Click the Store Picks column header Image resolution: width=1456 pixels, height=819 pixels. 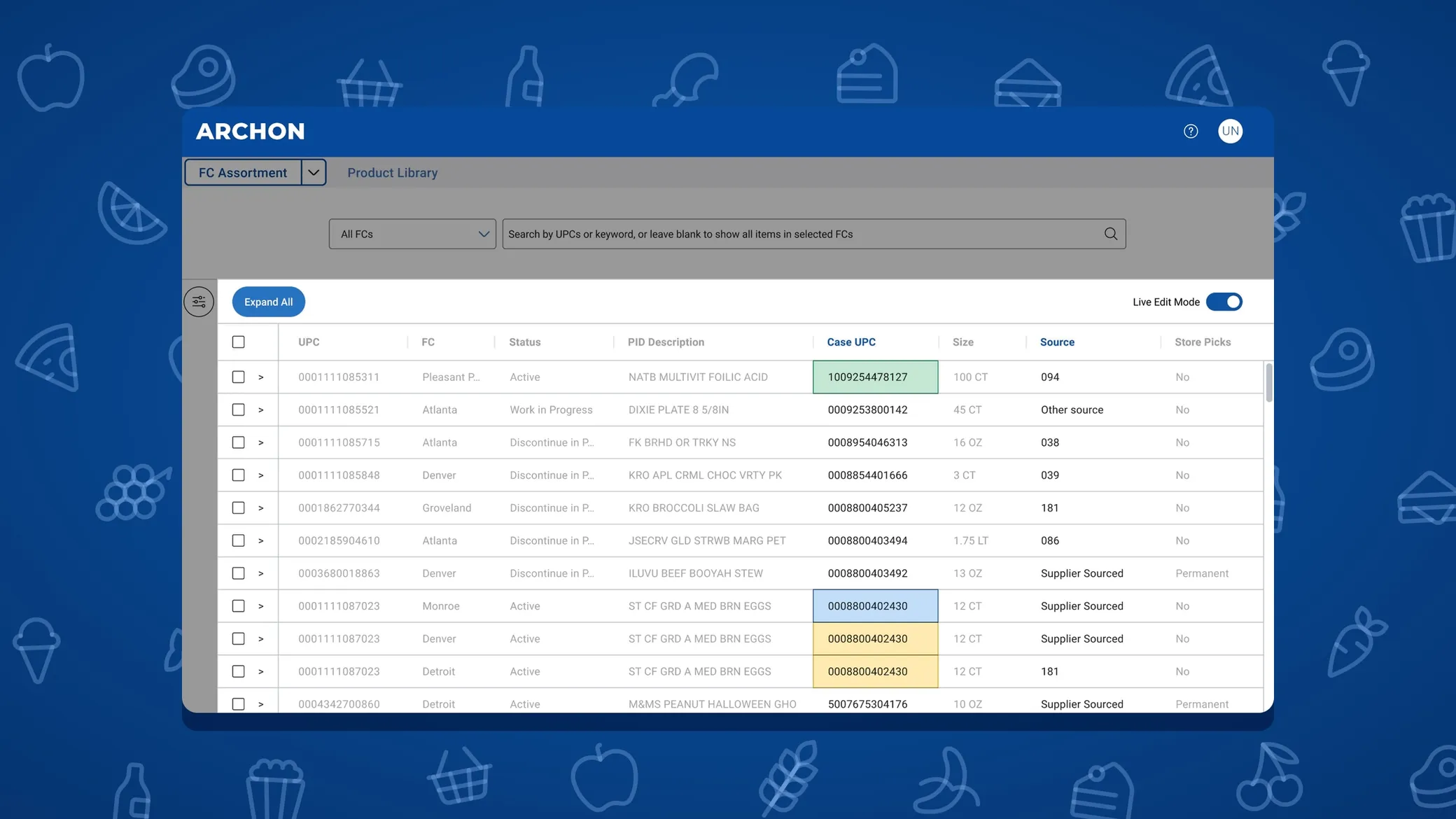coord(1203,342)
